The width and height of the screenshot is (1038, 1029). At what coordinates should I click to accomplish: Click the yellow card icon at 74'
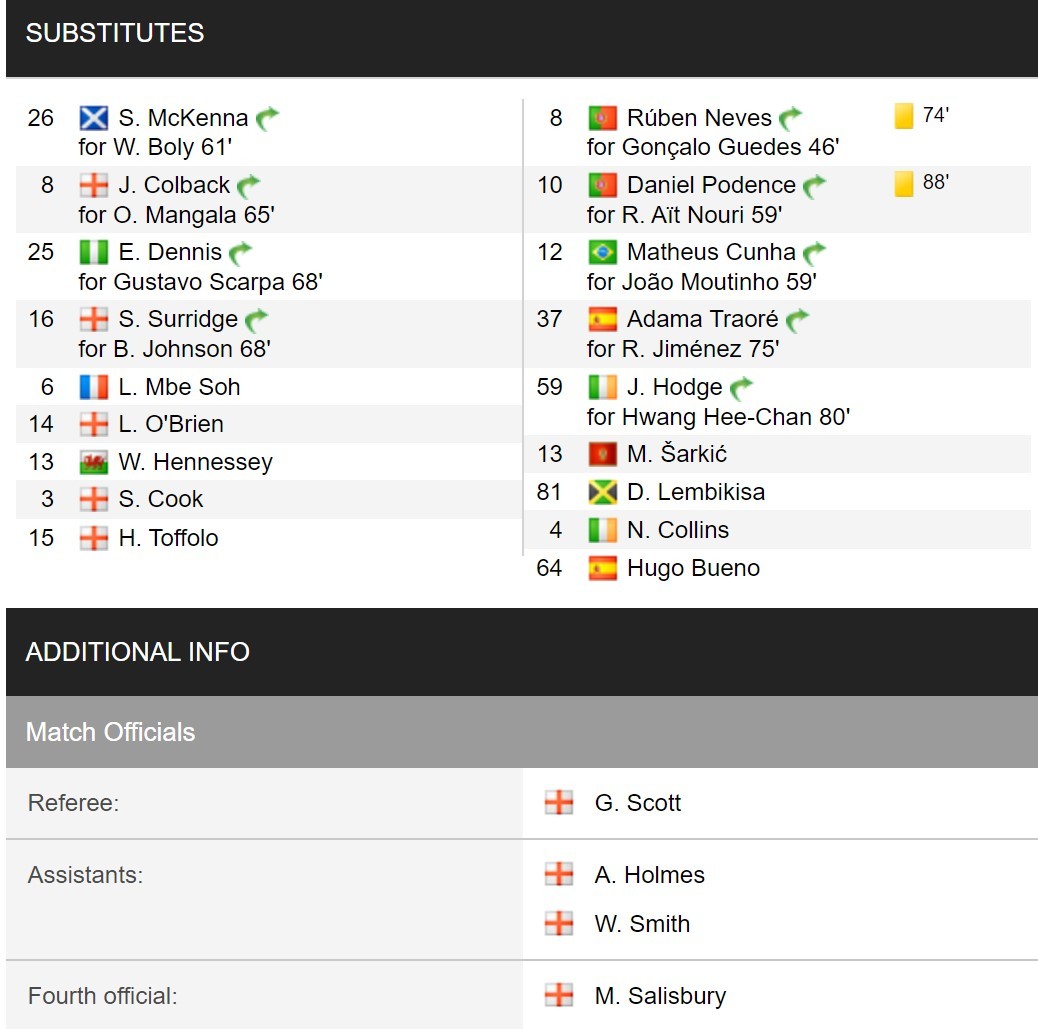pyautogui.click(x=904, y=116)
